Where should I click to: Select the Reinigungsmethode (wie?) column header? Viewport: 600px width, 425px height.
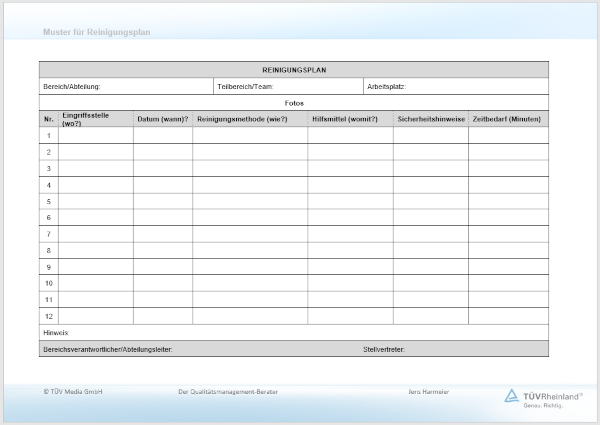coord(249,119)
